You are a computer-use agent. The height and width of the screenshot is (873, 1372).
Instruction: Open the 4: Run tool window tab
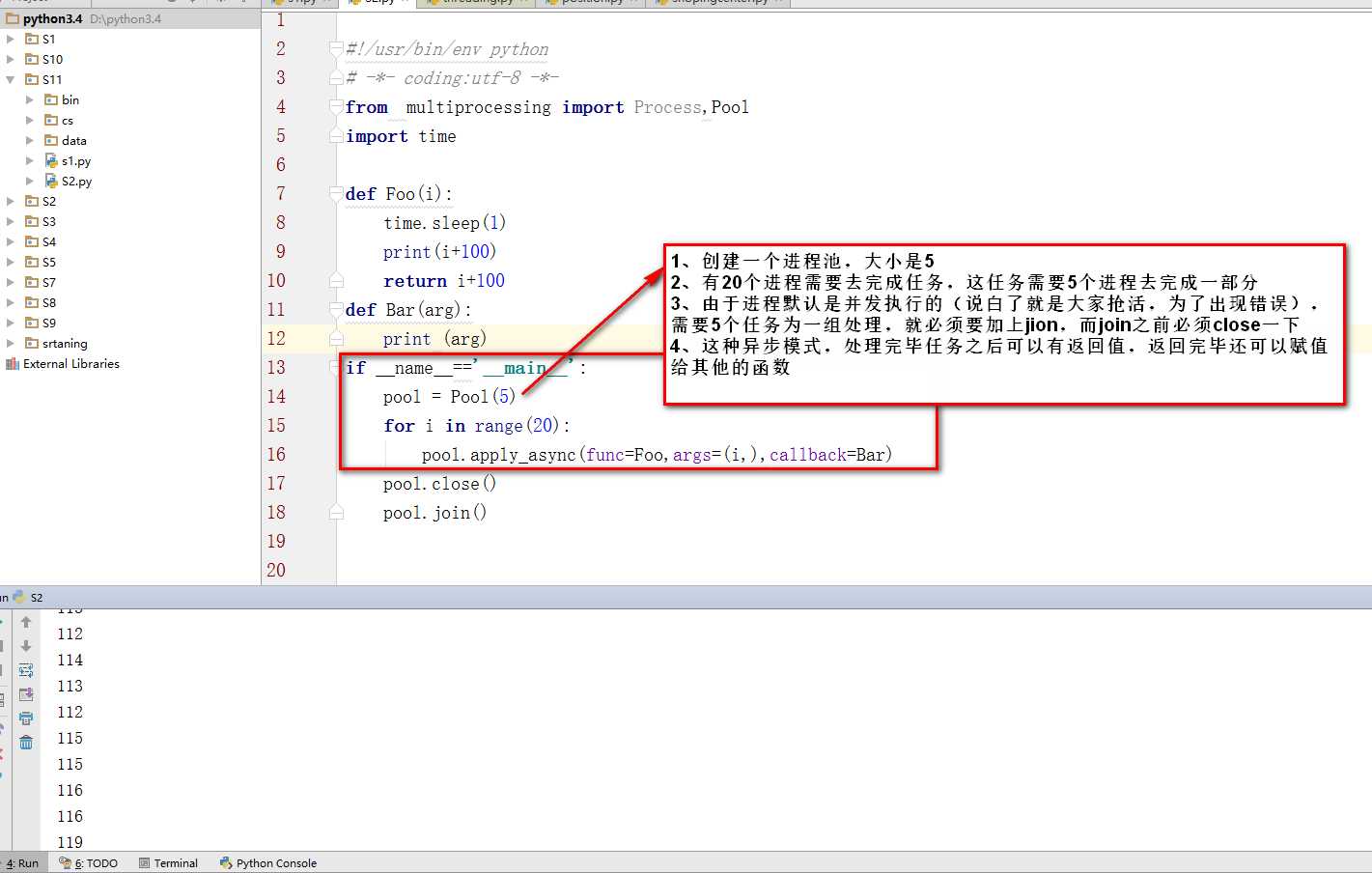(21, 863)
